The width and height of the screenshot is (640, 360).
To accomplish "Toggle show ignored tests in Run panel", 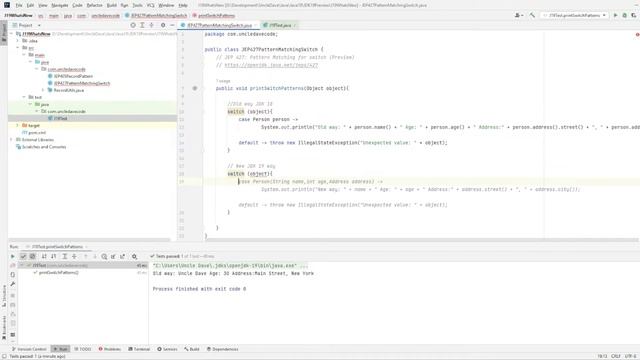I will pyautogui.click(x=32, y=256).
